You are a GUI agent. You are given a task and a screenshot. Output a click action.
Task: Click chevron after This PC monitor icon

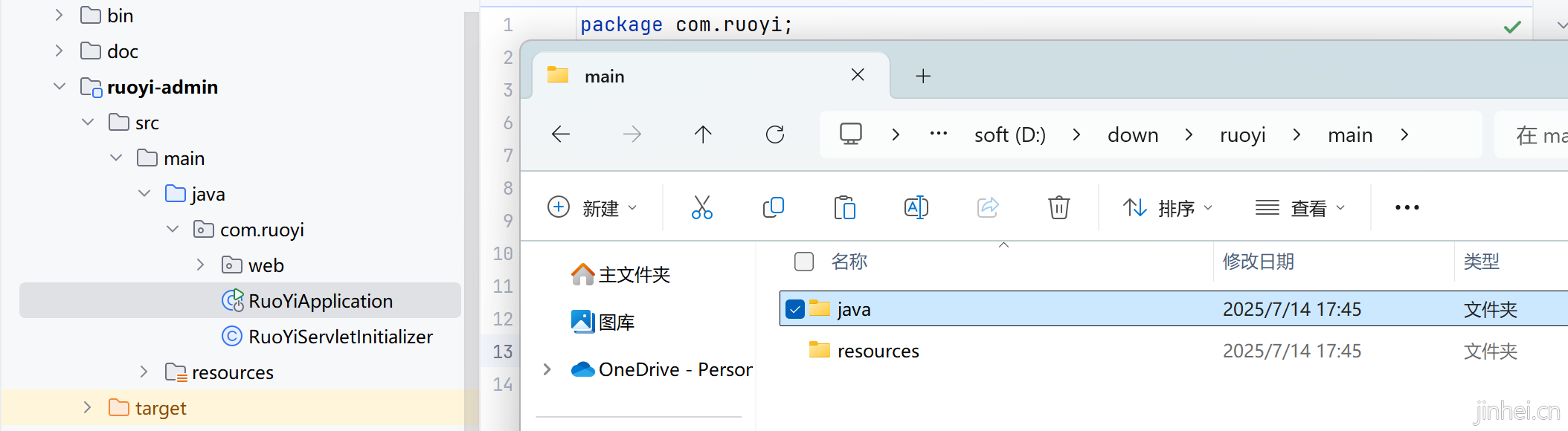[896, 135]
